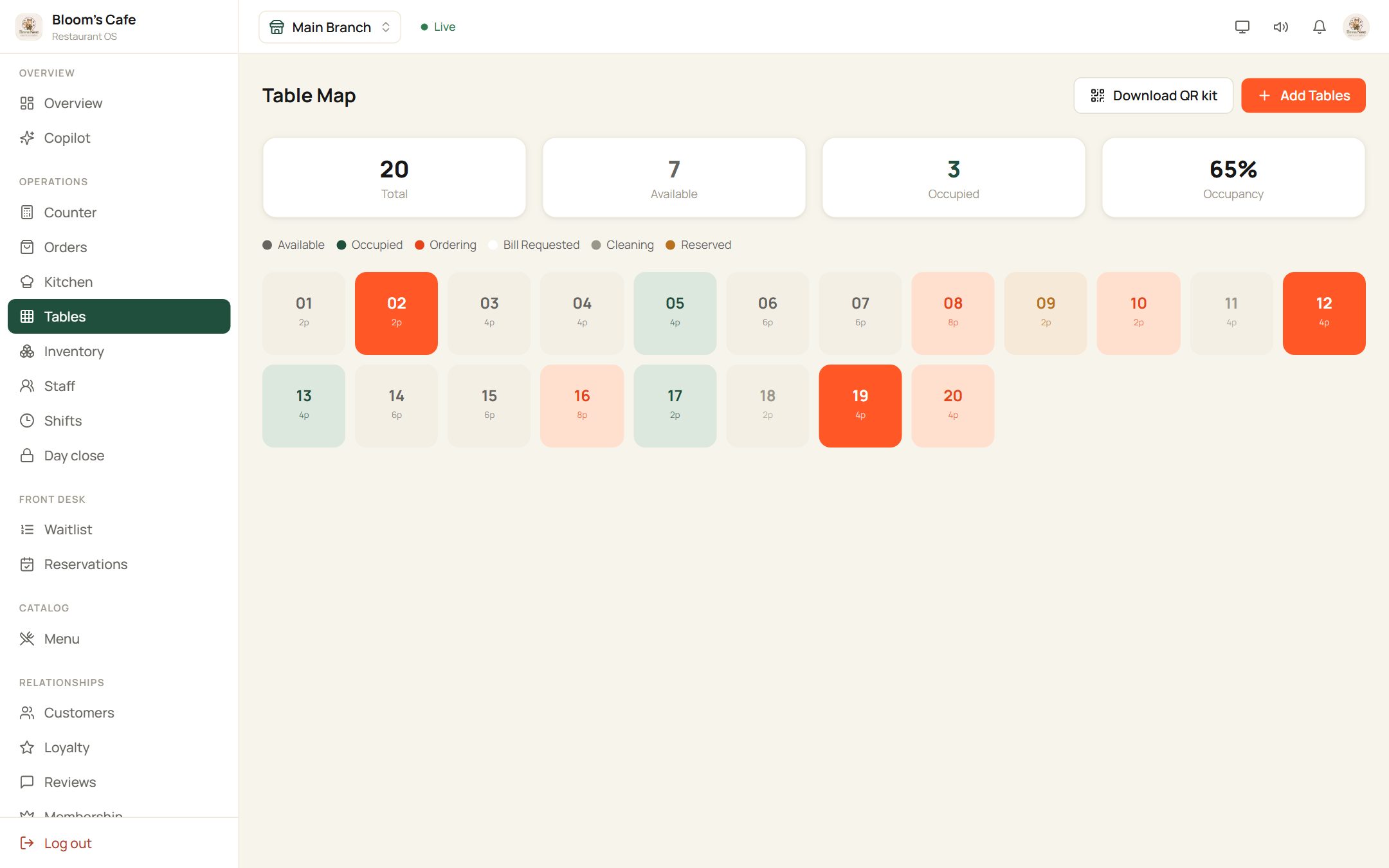The image size is (1389, 868).
Task: Click the Reserved legend color dot
Action: point(670,245)
